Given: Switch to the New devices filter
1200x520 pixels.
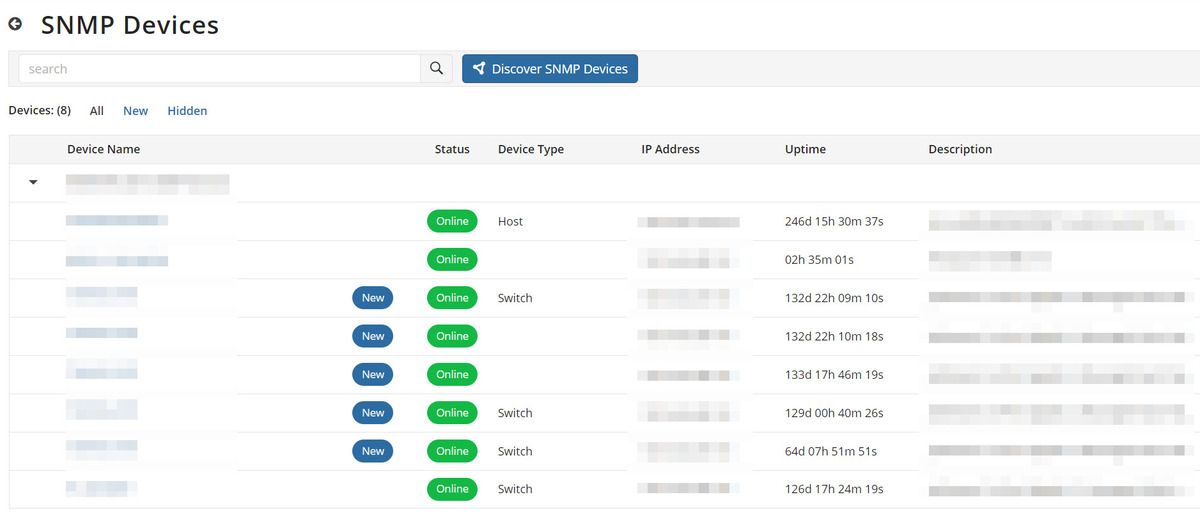Looking at the screenshot, I should [135, 111].
